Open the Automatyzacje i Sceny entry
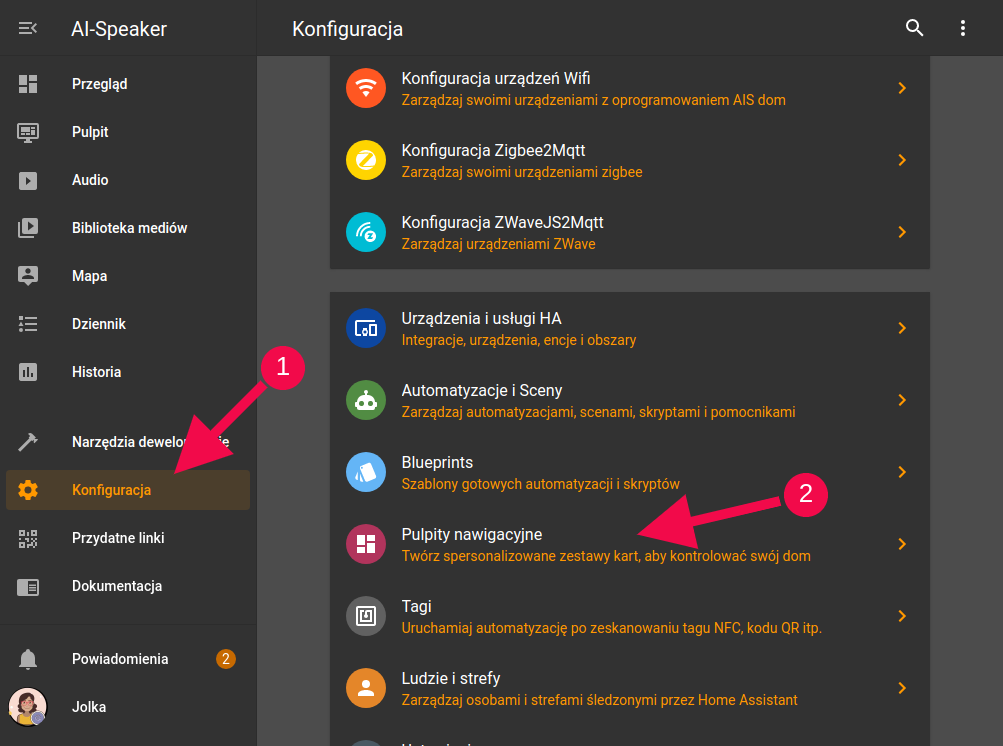Image resolution: width=1003 pixels, height=746 pixels. [x=629, y=400]
